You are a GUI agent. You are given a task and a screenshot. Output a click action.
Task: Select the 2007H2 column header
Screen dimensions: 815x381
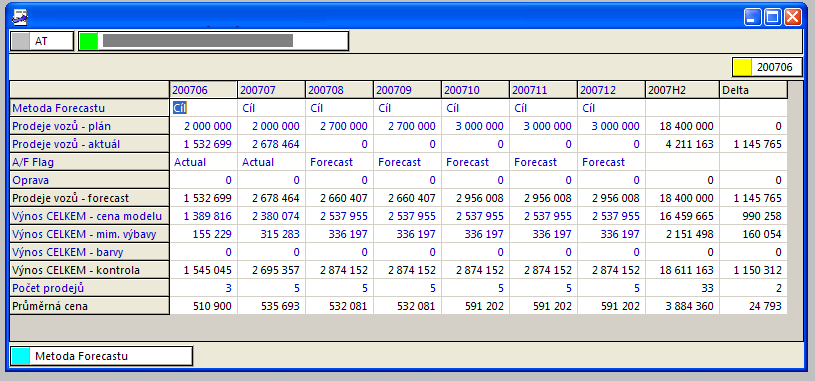(682, 90)
